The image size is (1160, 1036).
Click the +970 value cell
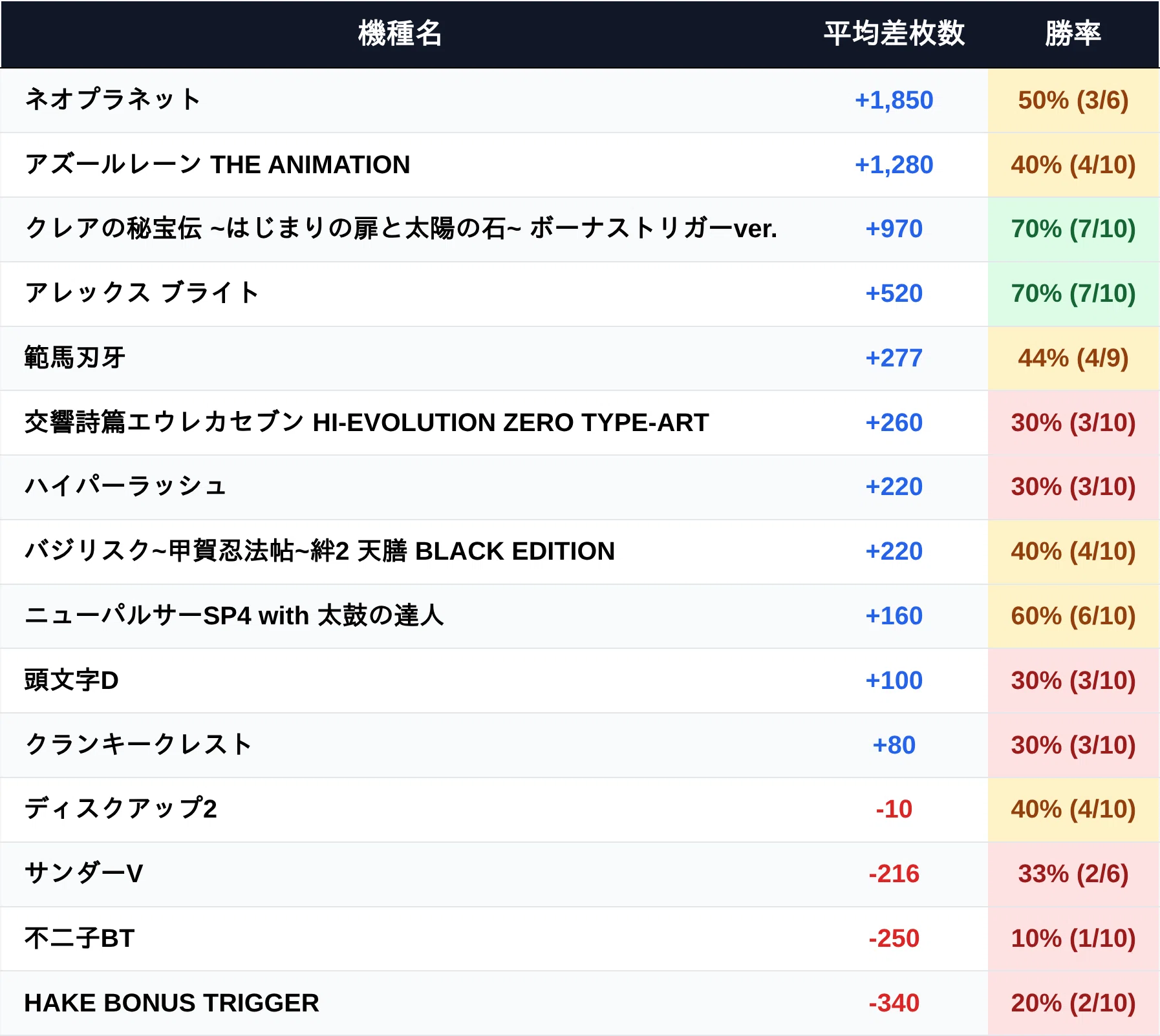click(894, 229)
